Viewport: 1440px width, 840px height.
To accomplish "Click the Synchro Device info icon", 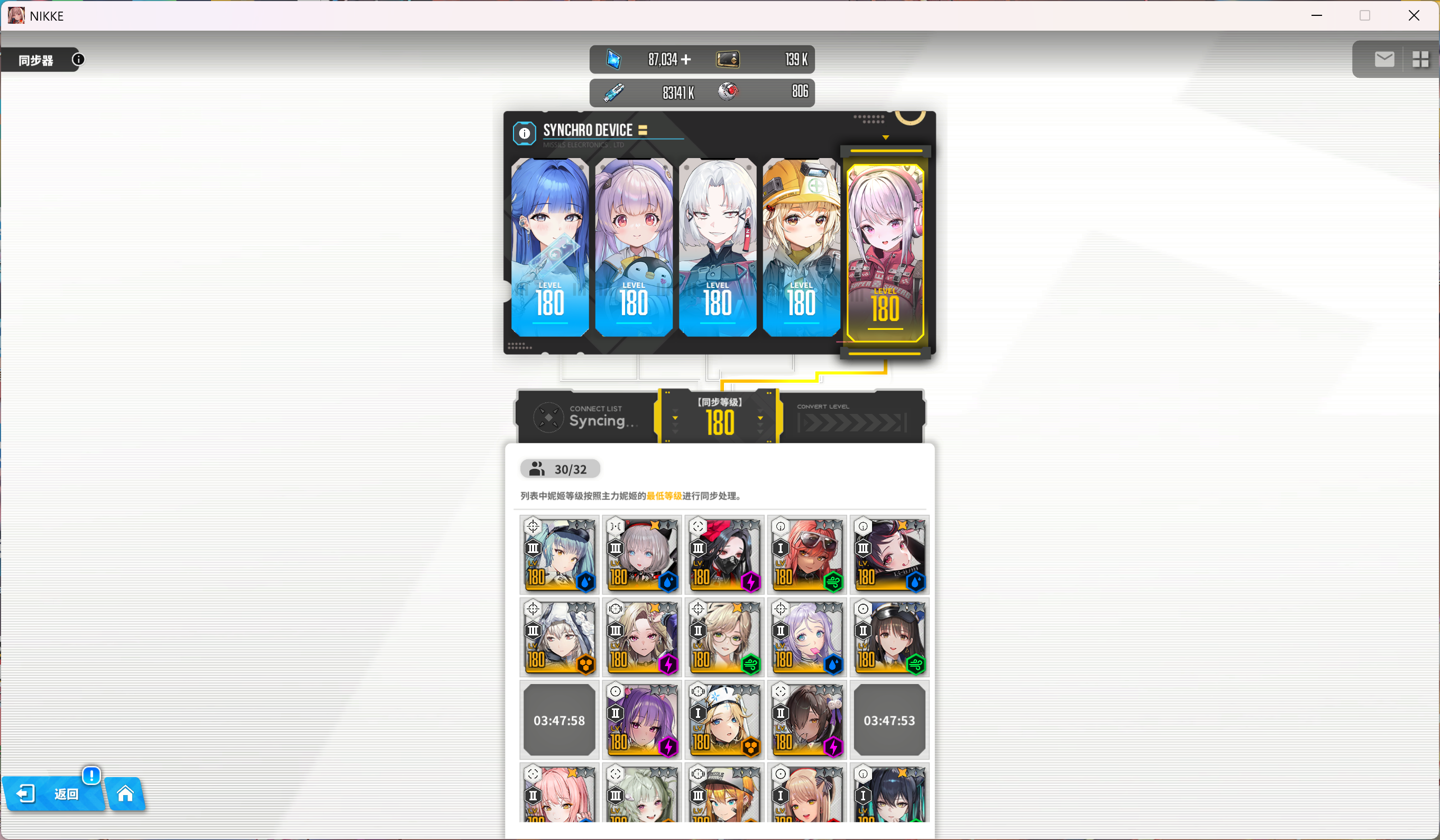I will [x=524, y=133].
